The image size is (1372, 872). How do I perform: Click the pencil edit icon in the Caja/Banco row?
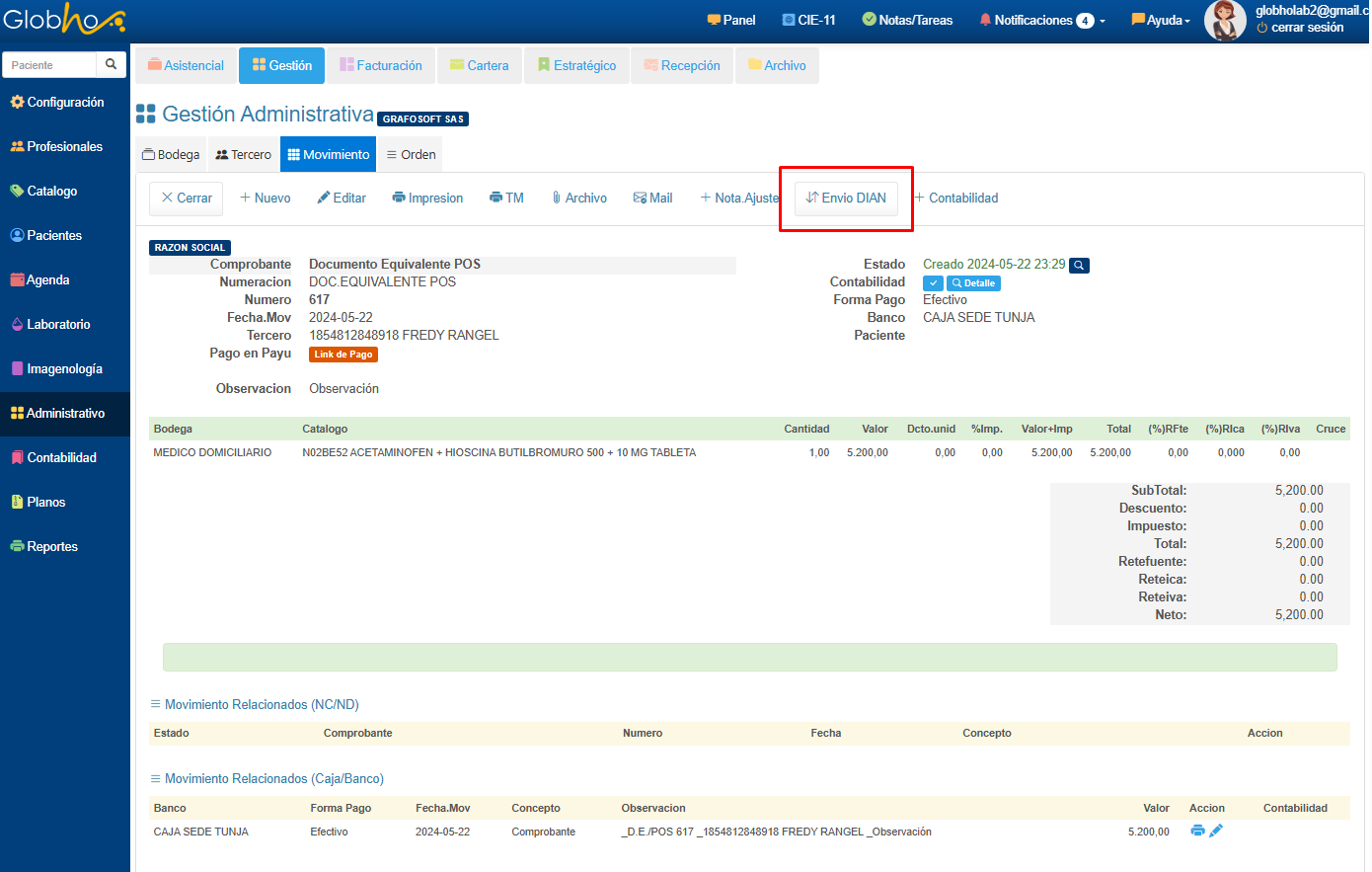coord(1216,831)
